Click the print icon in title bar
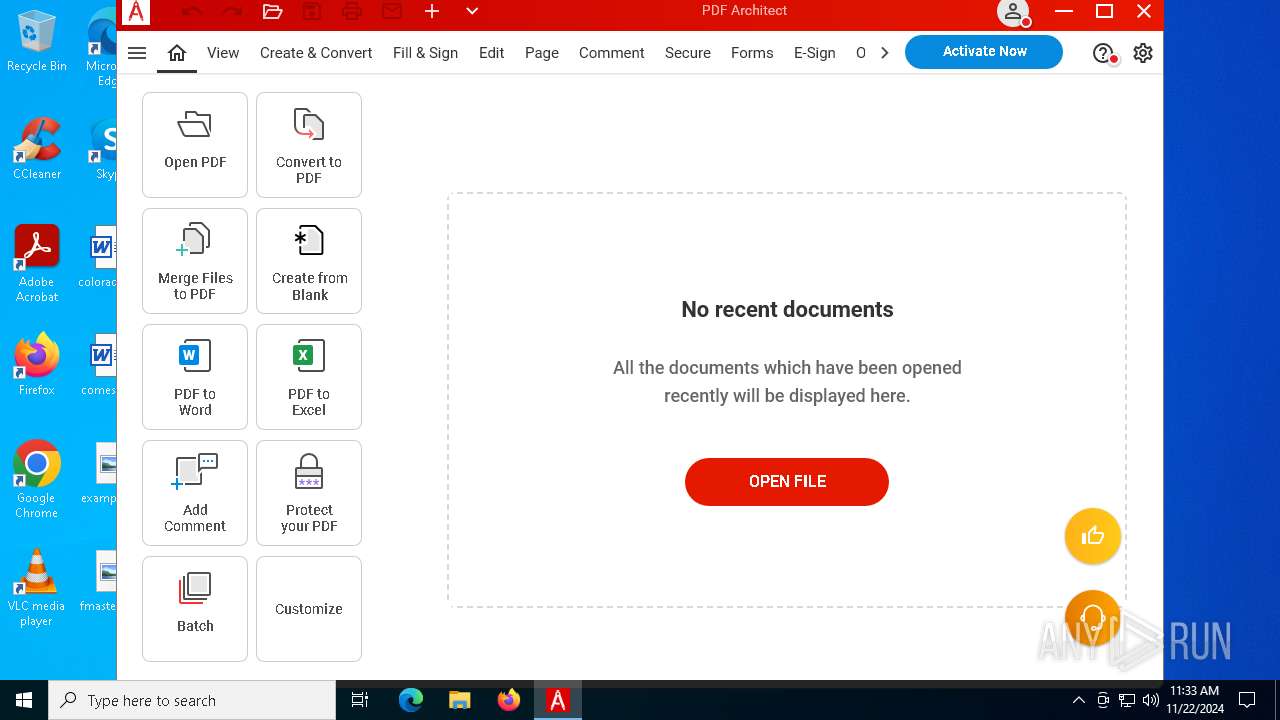Viewport: 1280px width, 720px height. click(352, 11)
